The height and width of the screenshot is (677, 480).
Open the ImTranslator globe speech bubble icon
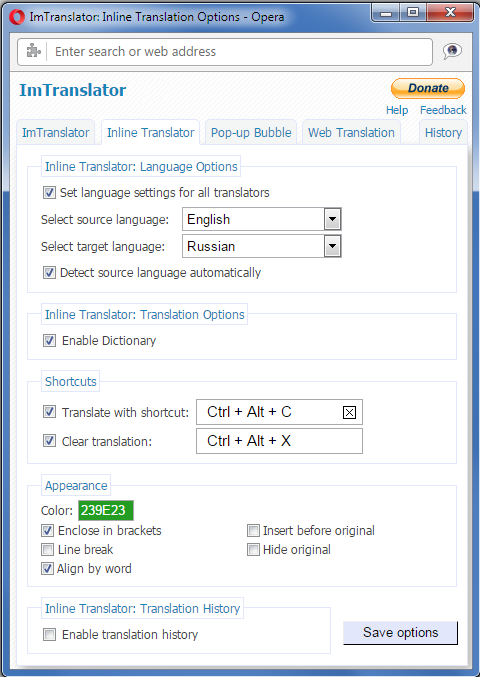click(x=452, y=51)
